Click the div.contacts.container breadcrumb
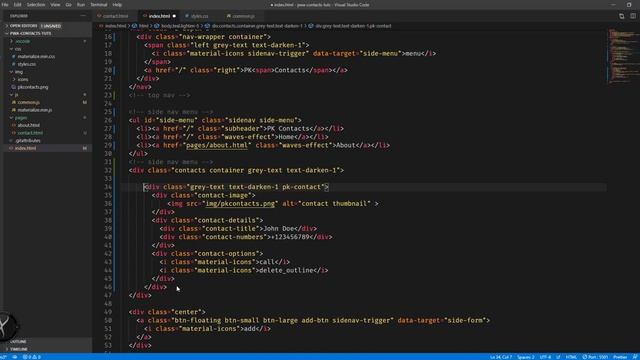 click(x=254, y=26)
